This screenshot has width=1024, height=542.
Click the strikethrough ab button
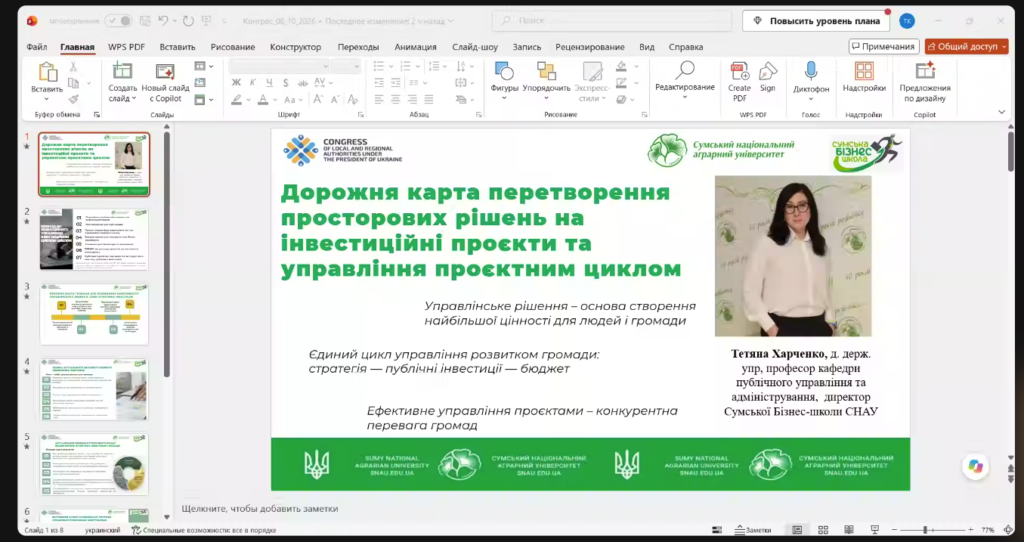coord(302,83)
